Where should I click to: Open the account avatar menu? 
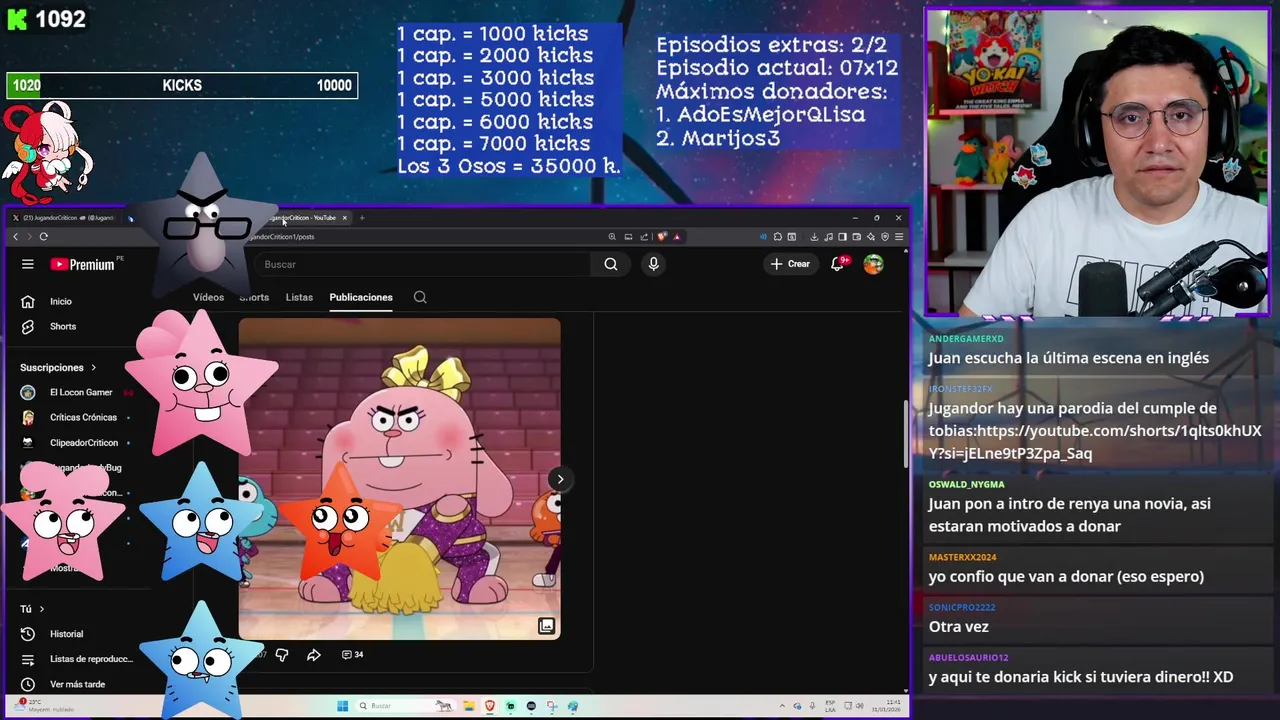874,264
